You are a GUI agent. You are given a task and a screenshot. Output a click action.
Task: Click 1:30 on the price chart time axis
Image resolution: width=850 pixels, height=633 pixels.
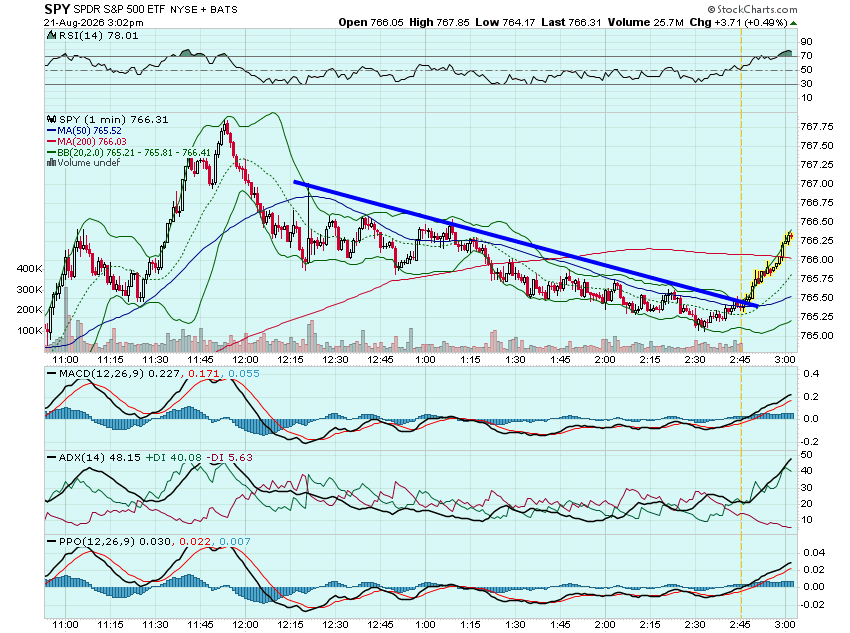point(515,360)
